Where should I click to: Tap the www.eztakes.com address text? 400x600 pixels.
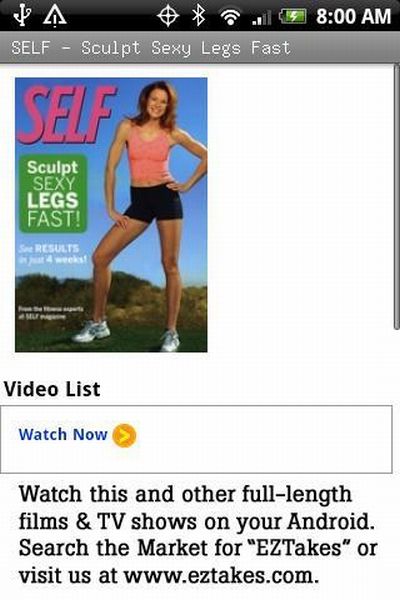point(221,576)
